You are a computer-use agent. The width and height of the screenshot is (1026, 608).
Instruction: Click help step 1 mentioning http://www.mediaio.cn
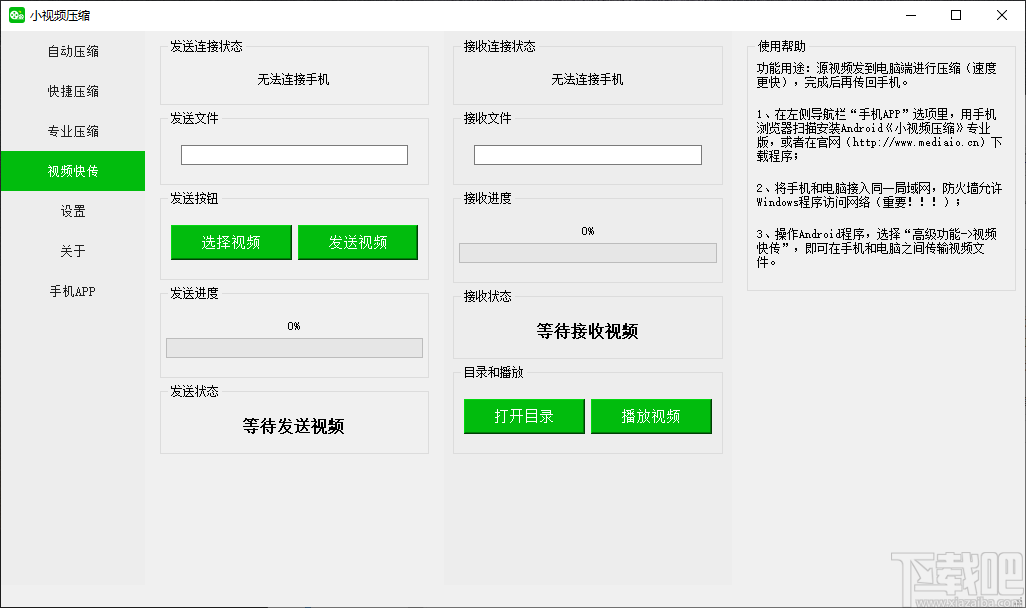pos(879,135)
